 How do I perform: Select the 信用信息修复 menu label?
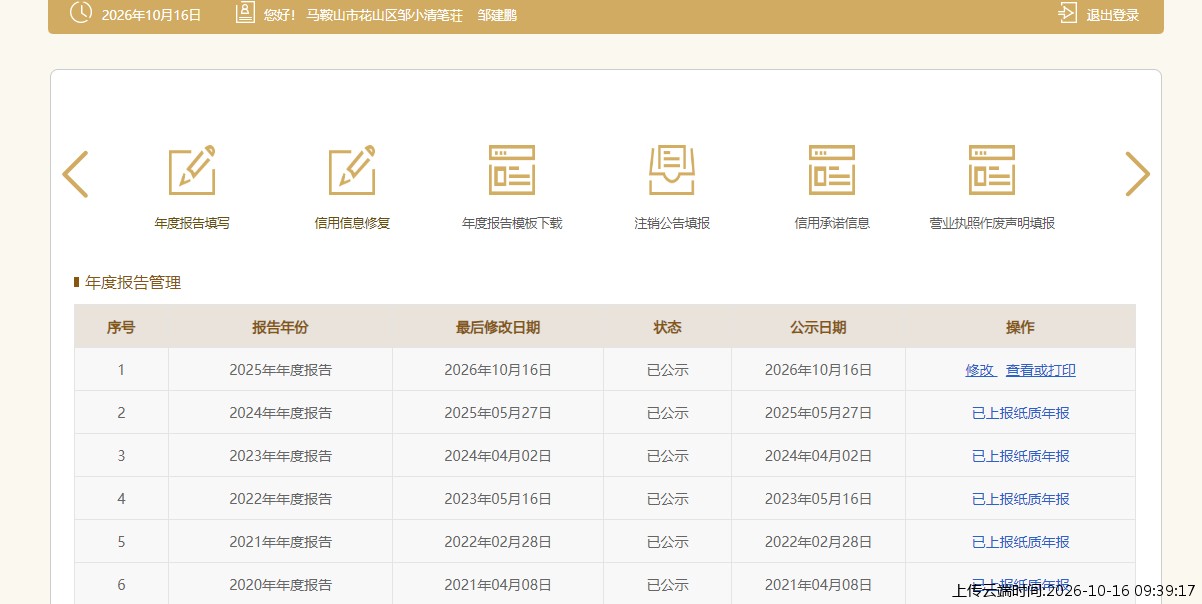pyautogui.click(x=352, y=223)
